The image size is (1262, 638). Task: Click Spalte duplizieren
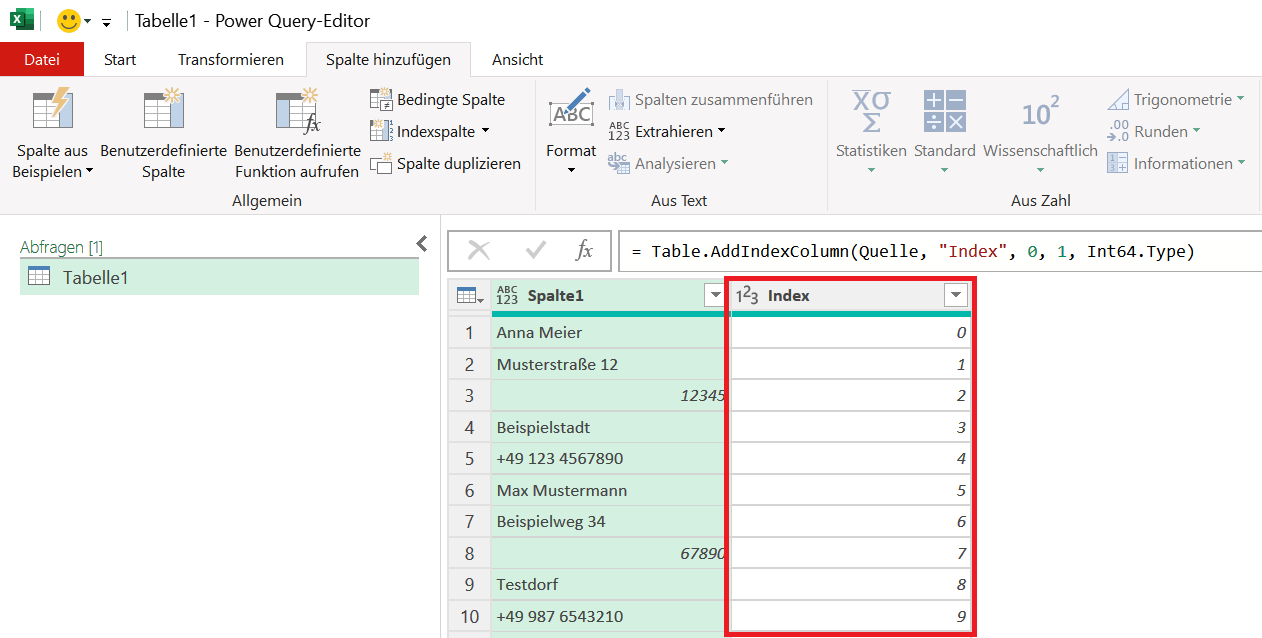pyautogui.click(x=446, y=164)
